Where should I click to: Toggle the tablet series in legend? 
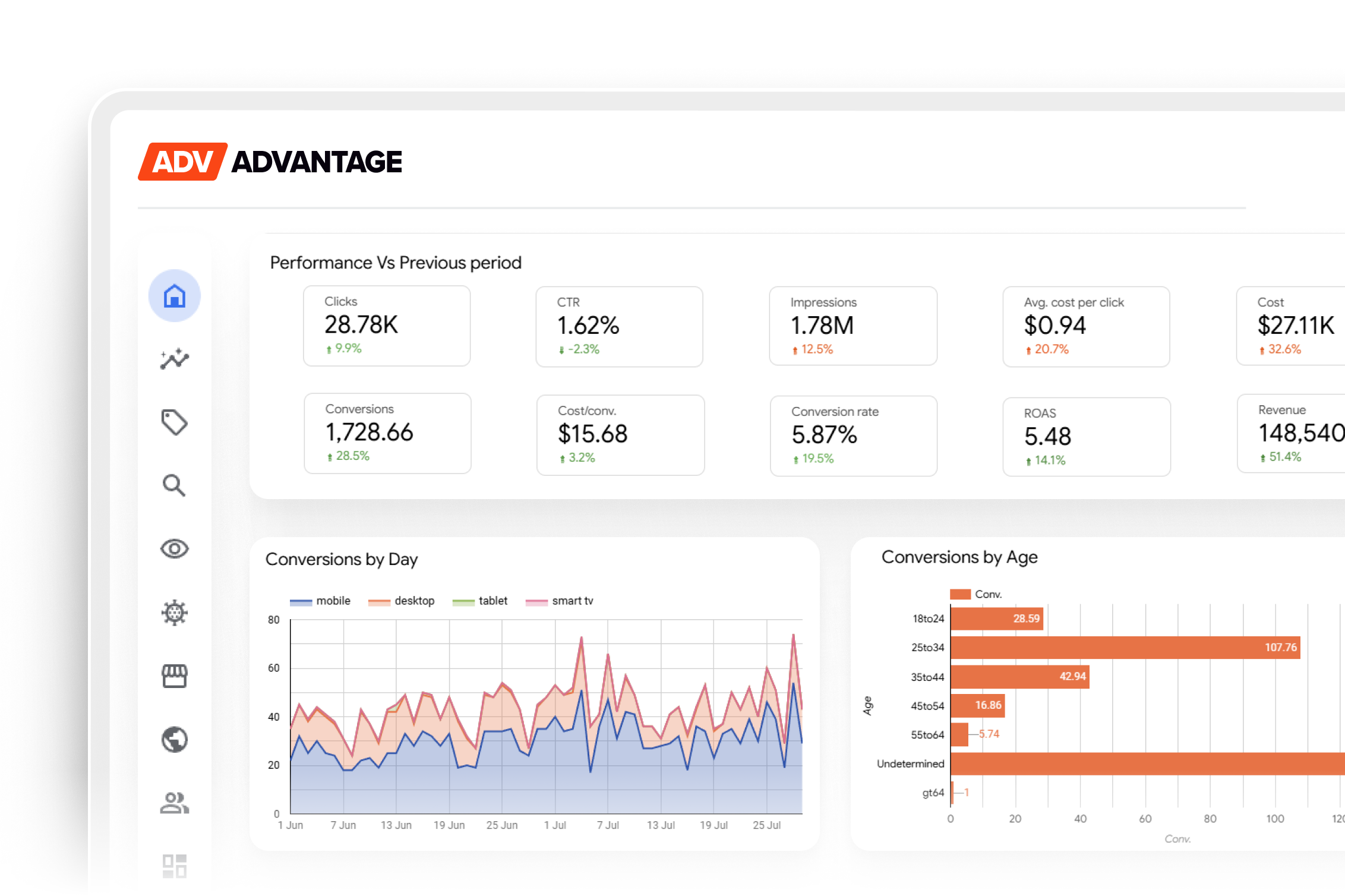coord(481,601)
